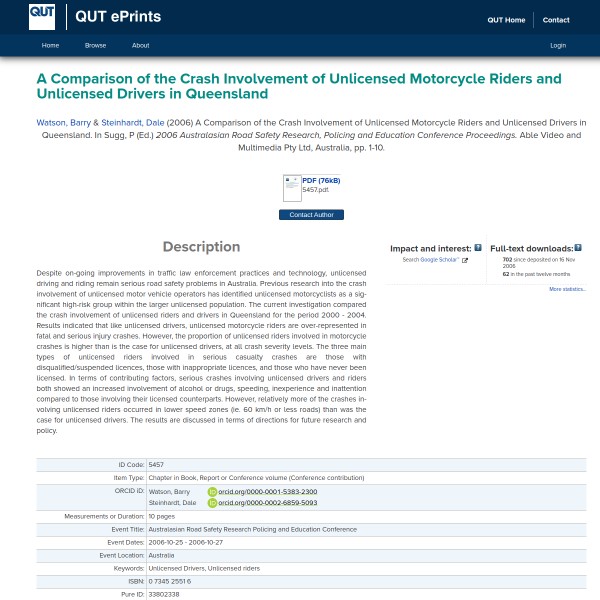This screenshot has height=600, width=600.
Task: Select the About navigation item
Action: pyautogui.click(x=140, y=45)
